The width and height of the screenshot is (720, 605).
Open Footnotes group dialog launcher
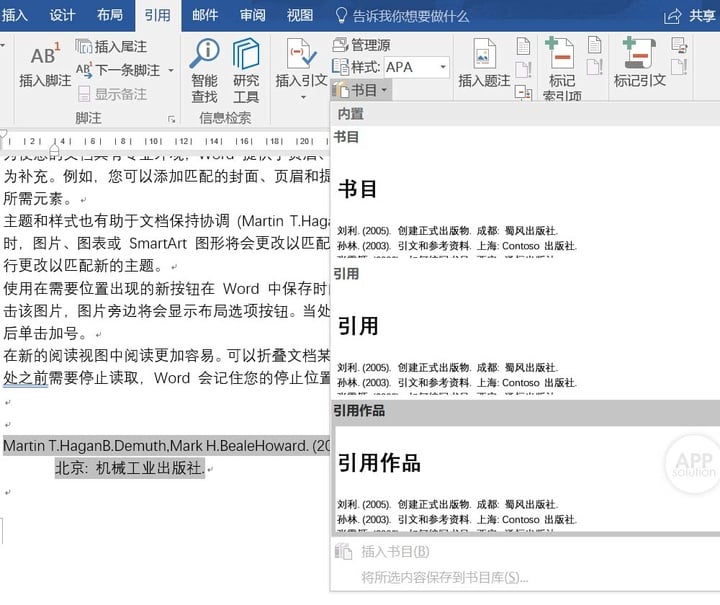pyautogui.click(x=171, y=119)
